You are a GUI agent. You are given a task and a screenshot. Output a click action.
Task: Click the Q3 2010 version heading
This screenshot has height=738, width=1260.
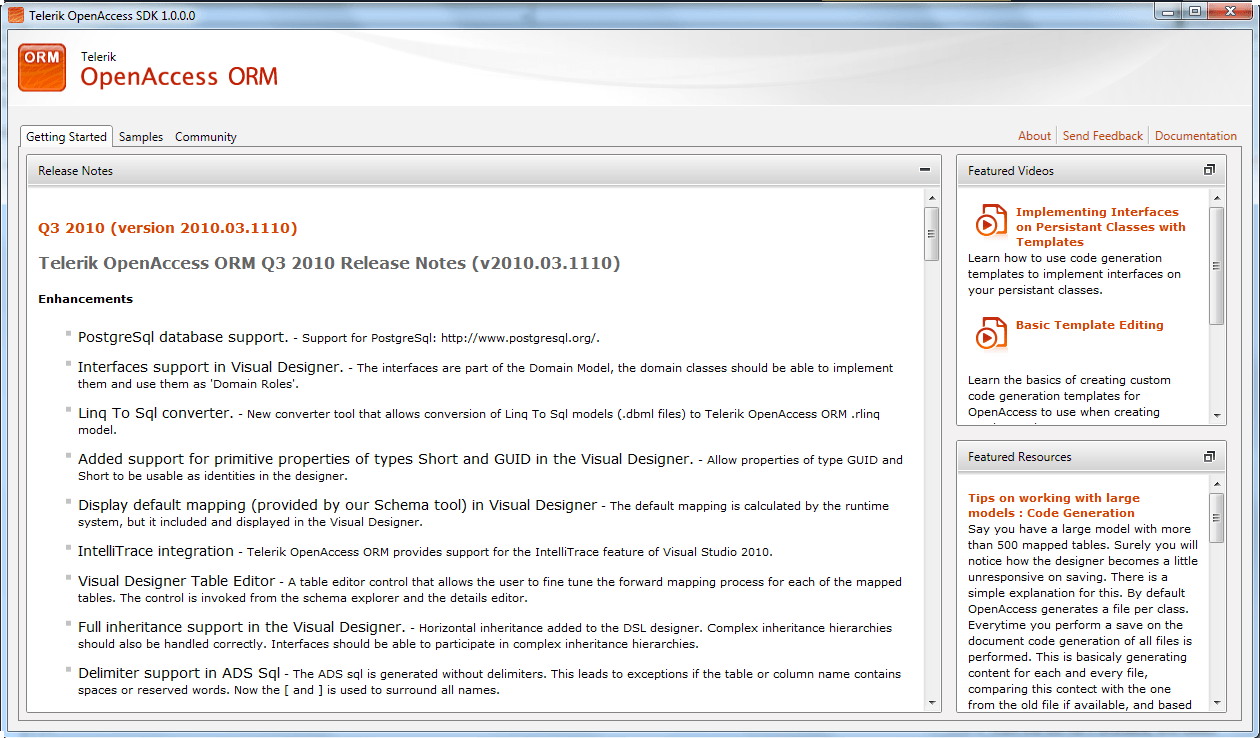168,228
